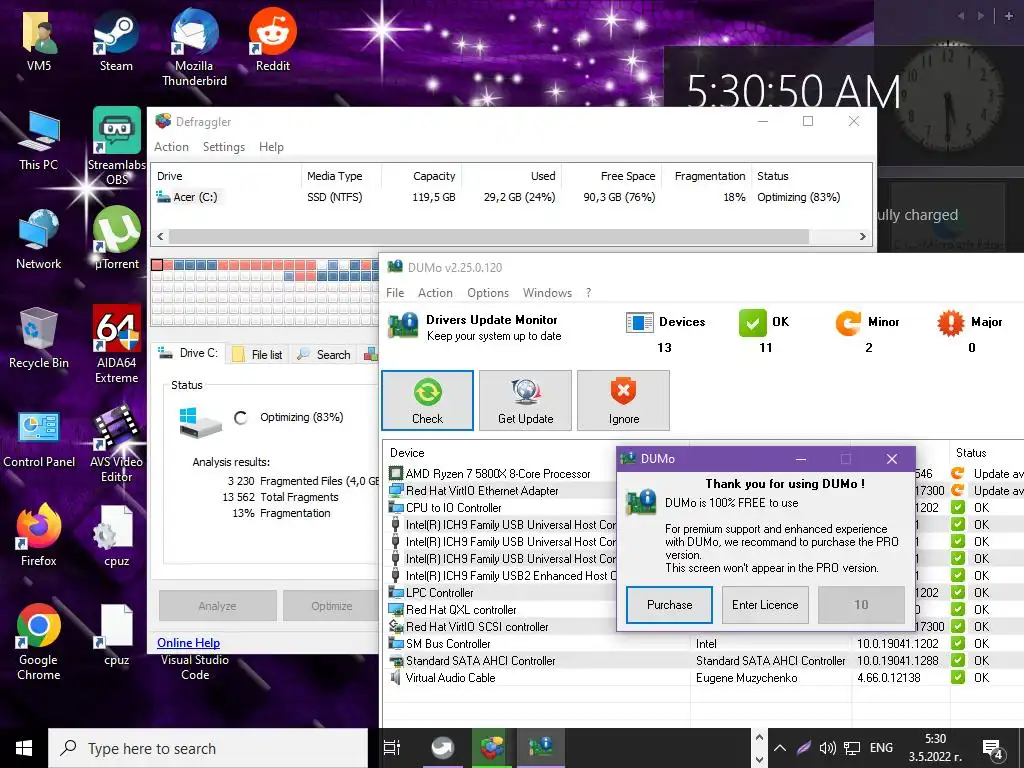Launch AIDA64 Extreme shortcut
The width and height of the screenshot is (1024, 768).
click(x=116, y=344)
